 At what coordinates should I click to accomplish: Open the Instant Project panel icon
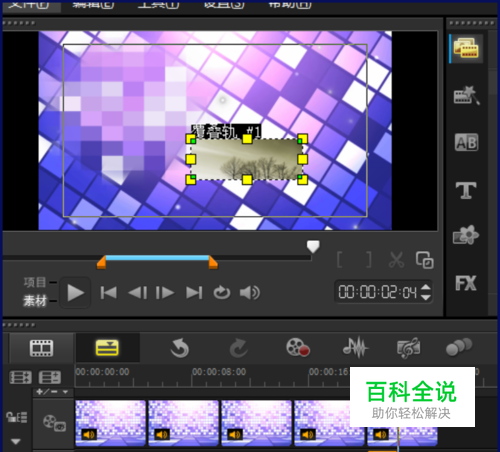(466, 95)
